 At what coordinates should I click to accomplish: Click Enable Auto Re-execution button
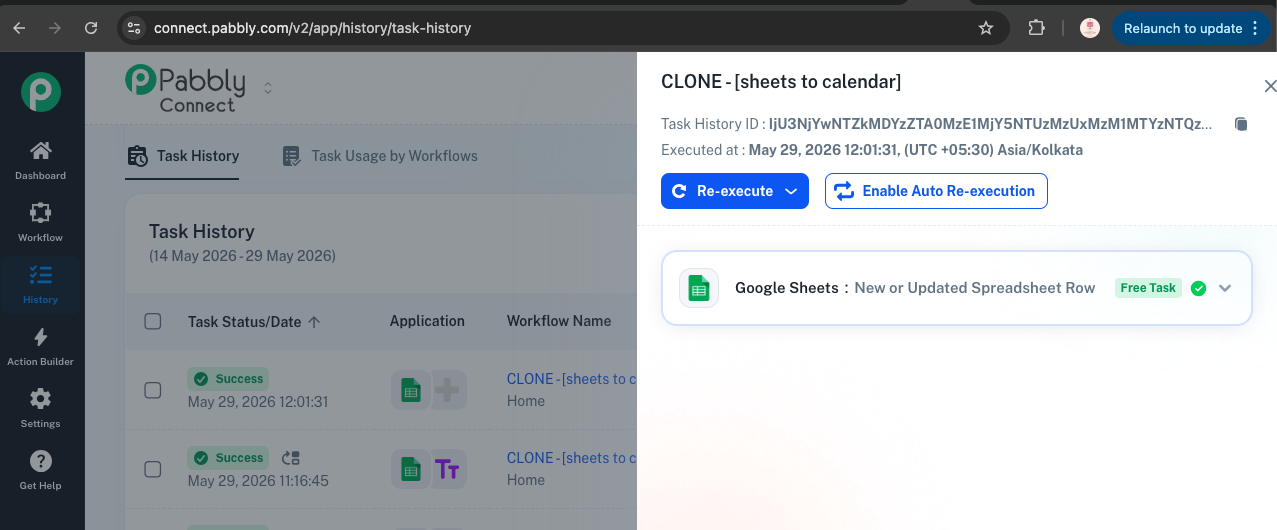[x=936, y=191]
